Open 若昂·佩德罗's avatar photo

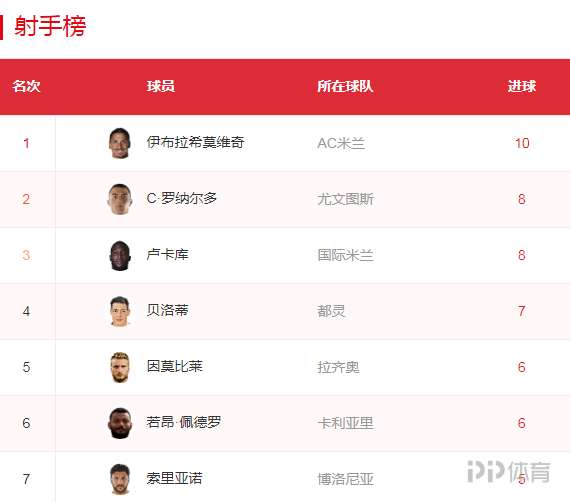tap(120, 423)
